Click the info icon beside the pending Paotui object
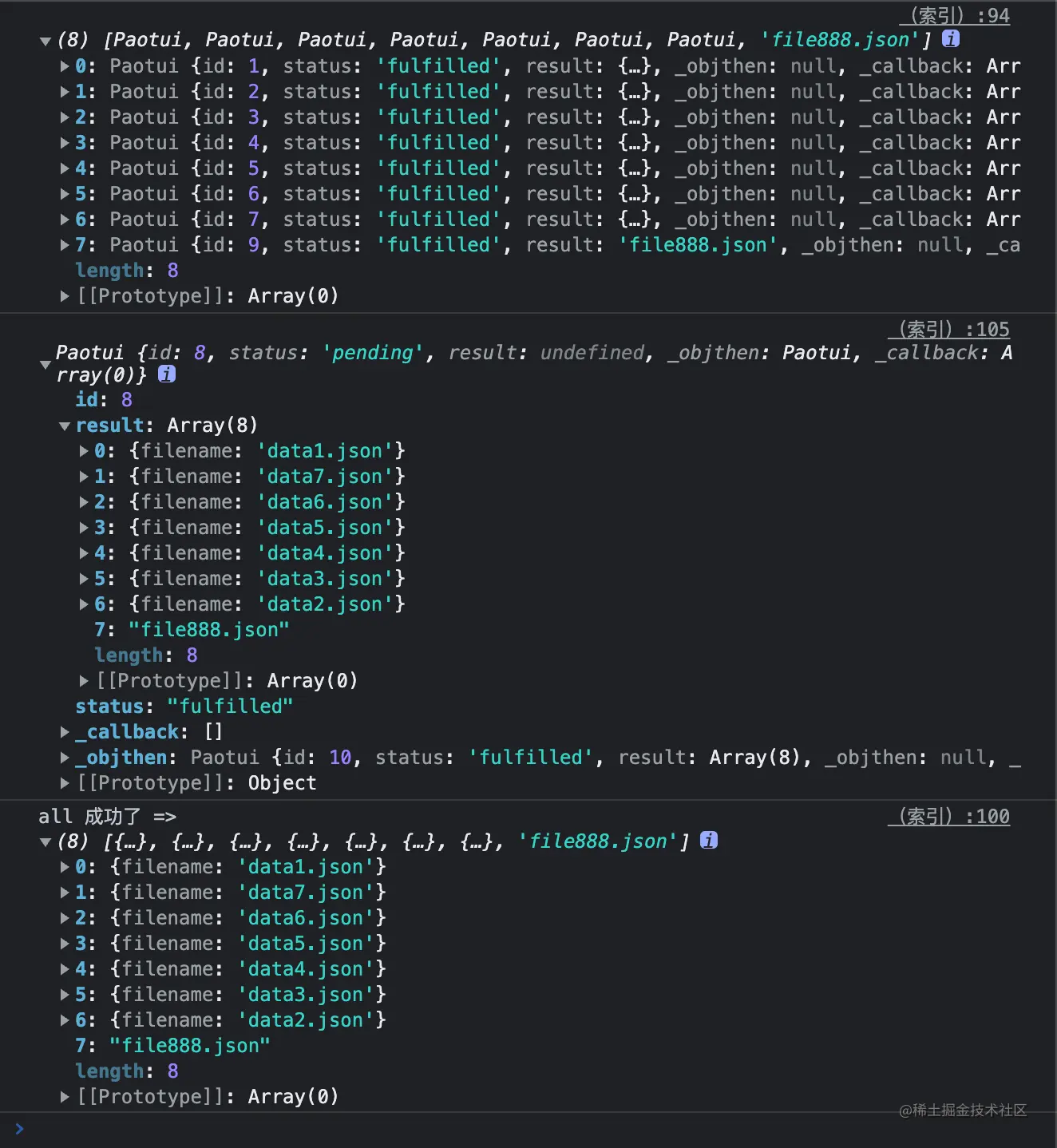Screen dimensions: 1057x1148 166,374
